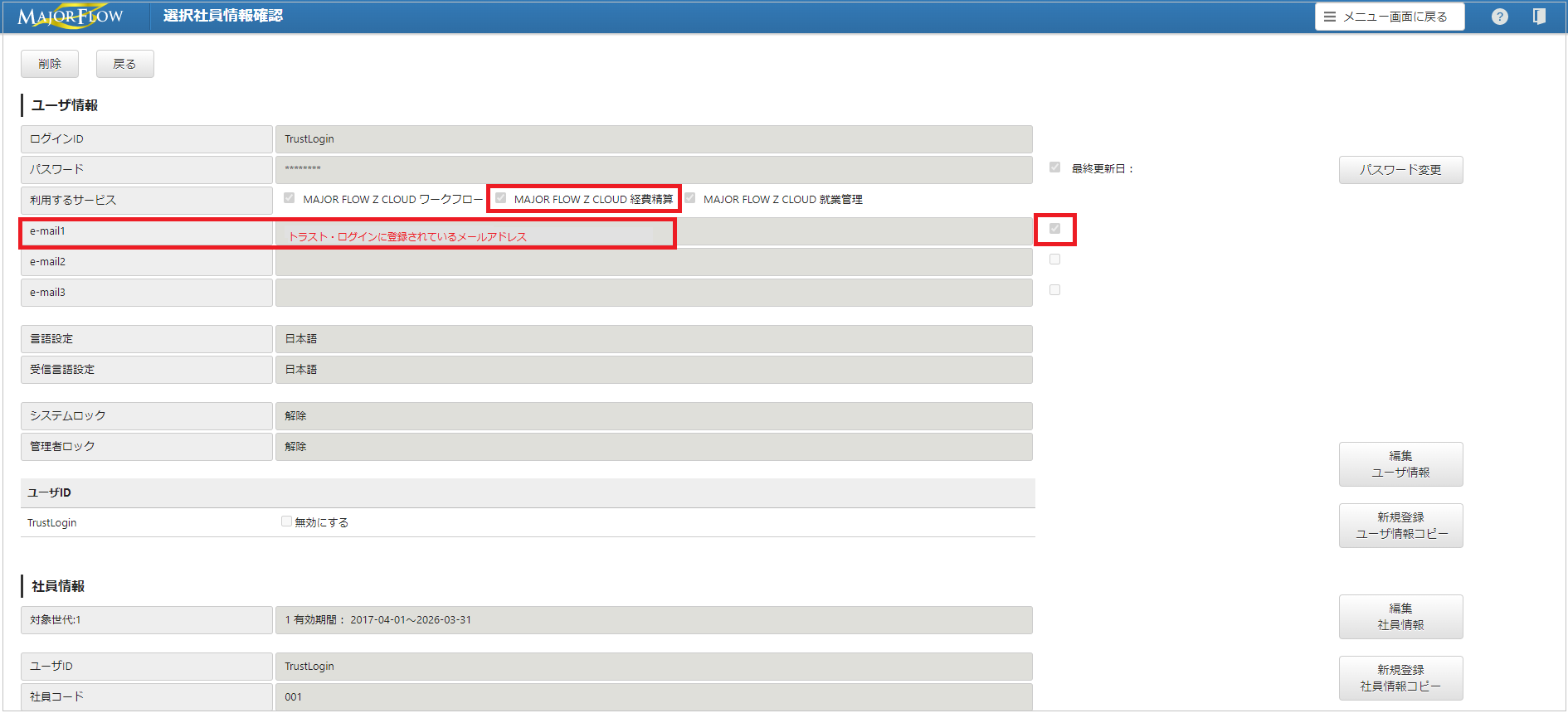Open the パスワード変更 password change button

point(1400,170)
